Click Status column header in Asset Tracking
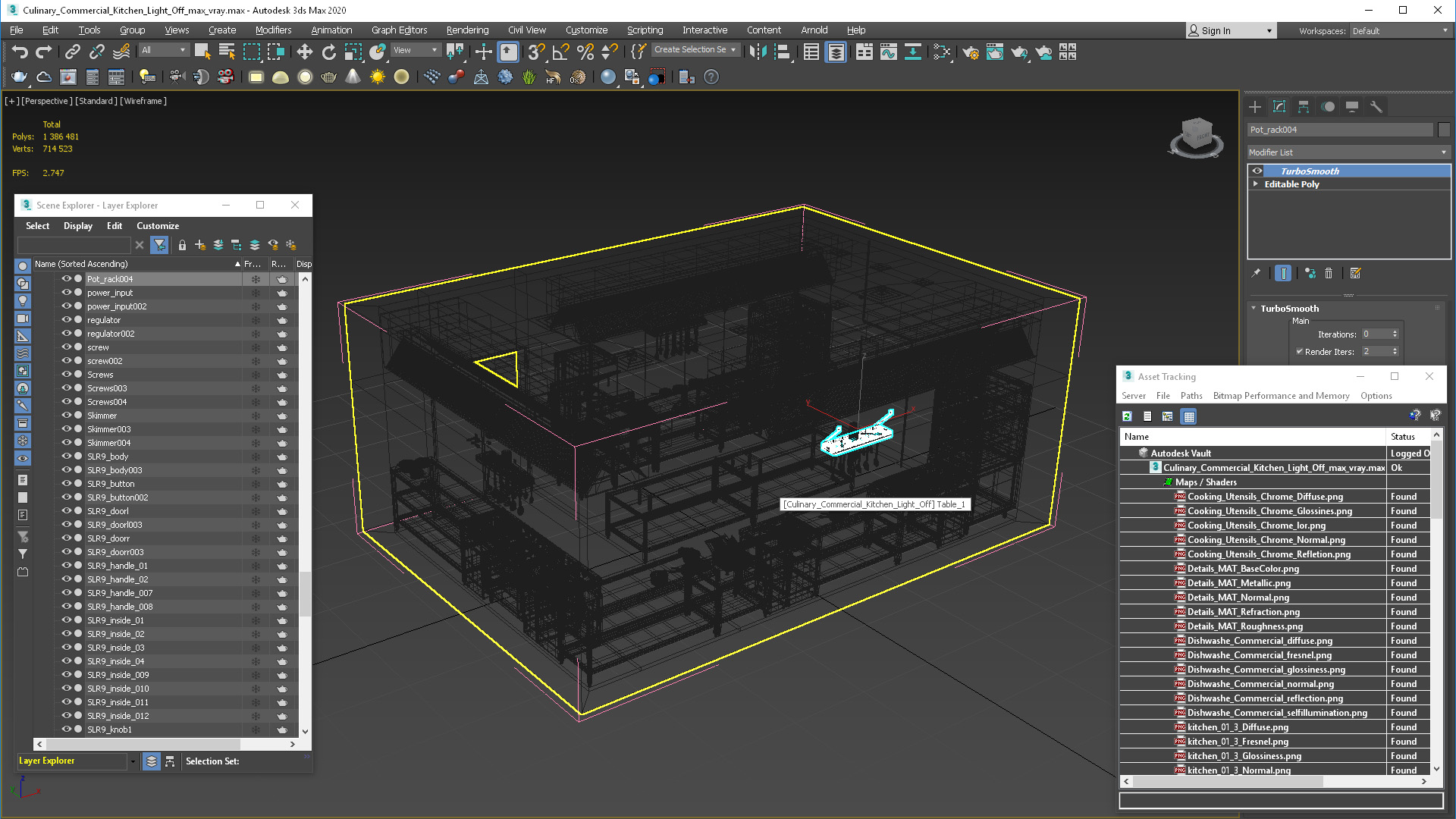 (x=1407, y=437)
